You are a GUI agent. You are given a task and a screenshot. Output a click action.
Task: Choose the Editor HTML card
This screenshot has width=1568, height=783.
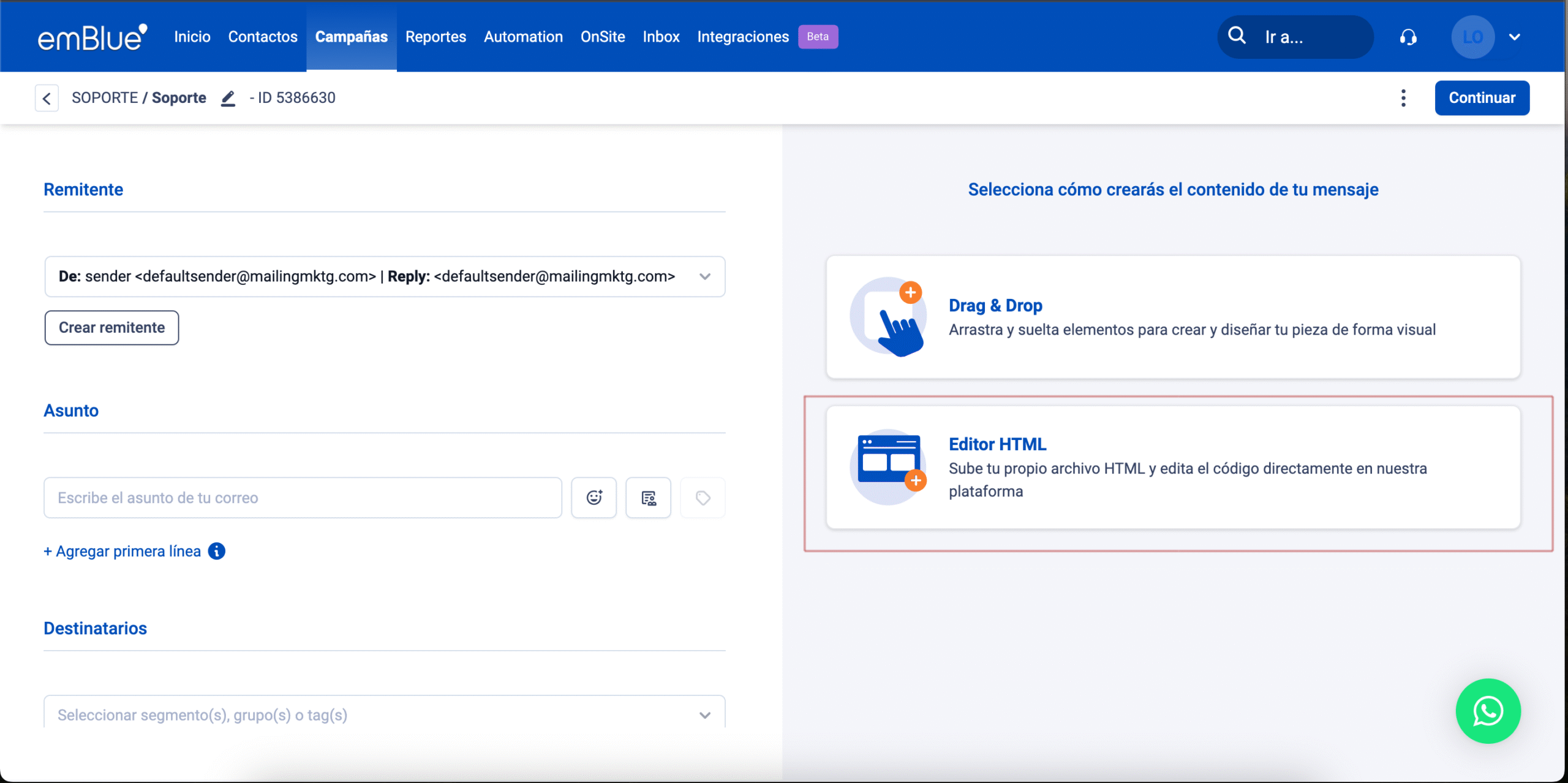click(1173, 467)
